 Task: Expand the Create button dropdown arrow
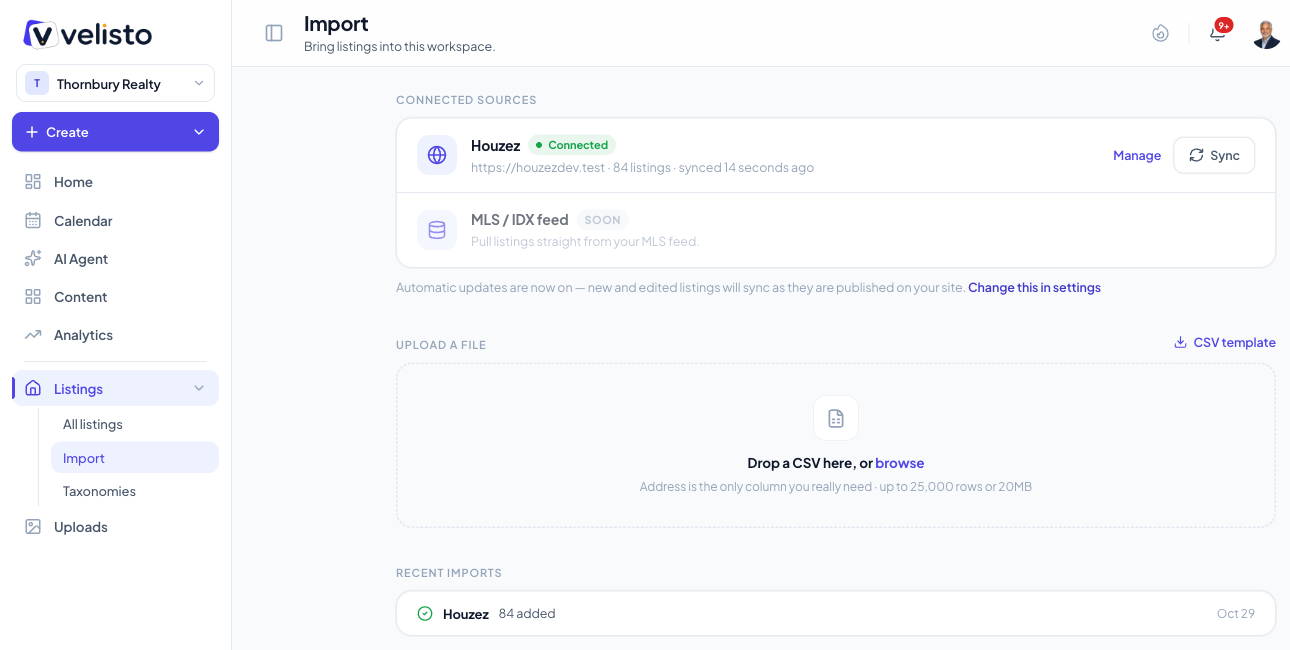199,132
